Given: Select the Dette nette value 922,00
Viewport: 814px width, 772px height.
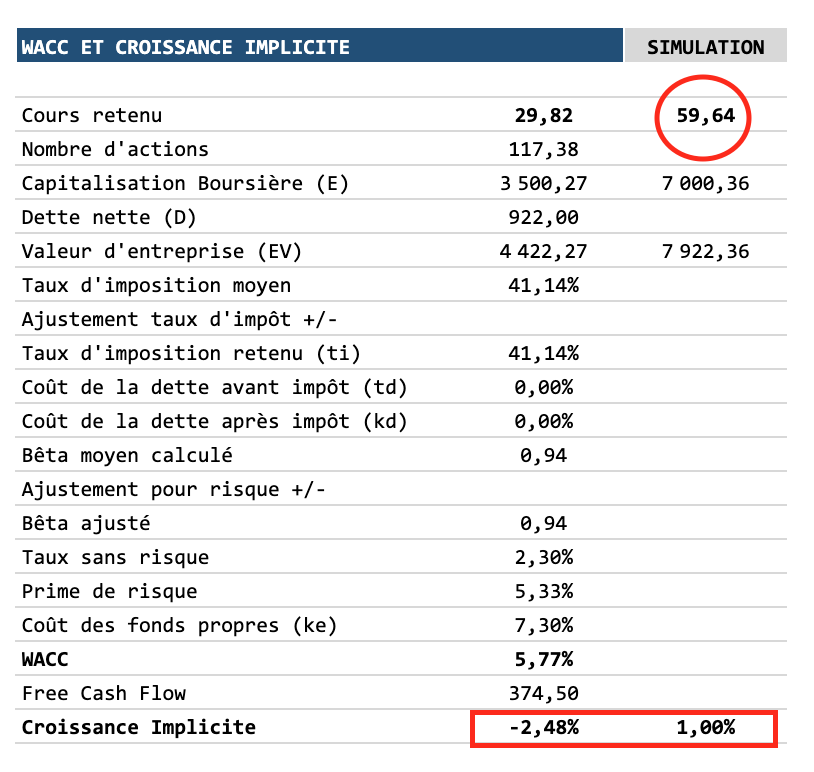Looking at the screenshot, I should pyautogui.click(x=543, y=218).
